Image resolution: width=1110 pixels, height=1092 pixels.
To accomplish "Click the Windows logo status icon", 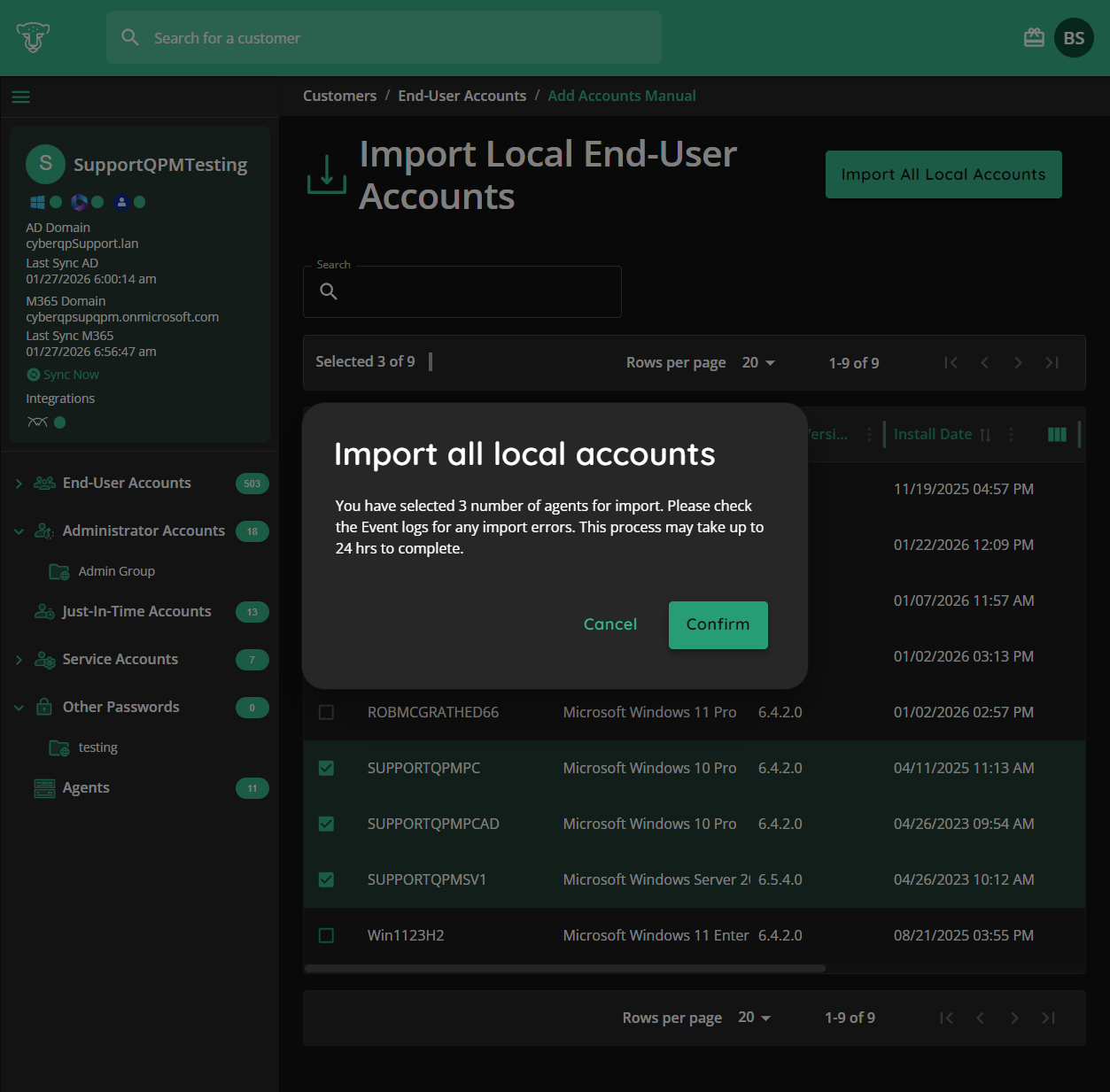I will tap(37, 203).
